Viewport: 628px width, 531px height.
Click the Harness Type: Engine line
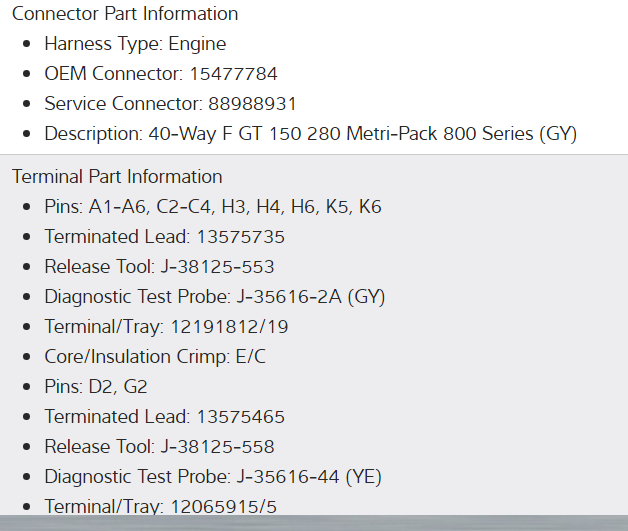coord(135,44)
